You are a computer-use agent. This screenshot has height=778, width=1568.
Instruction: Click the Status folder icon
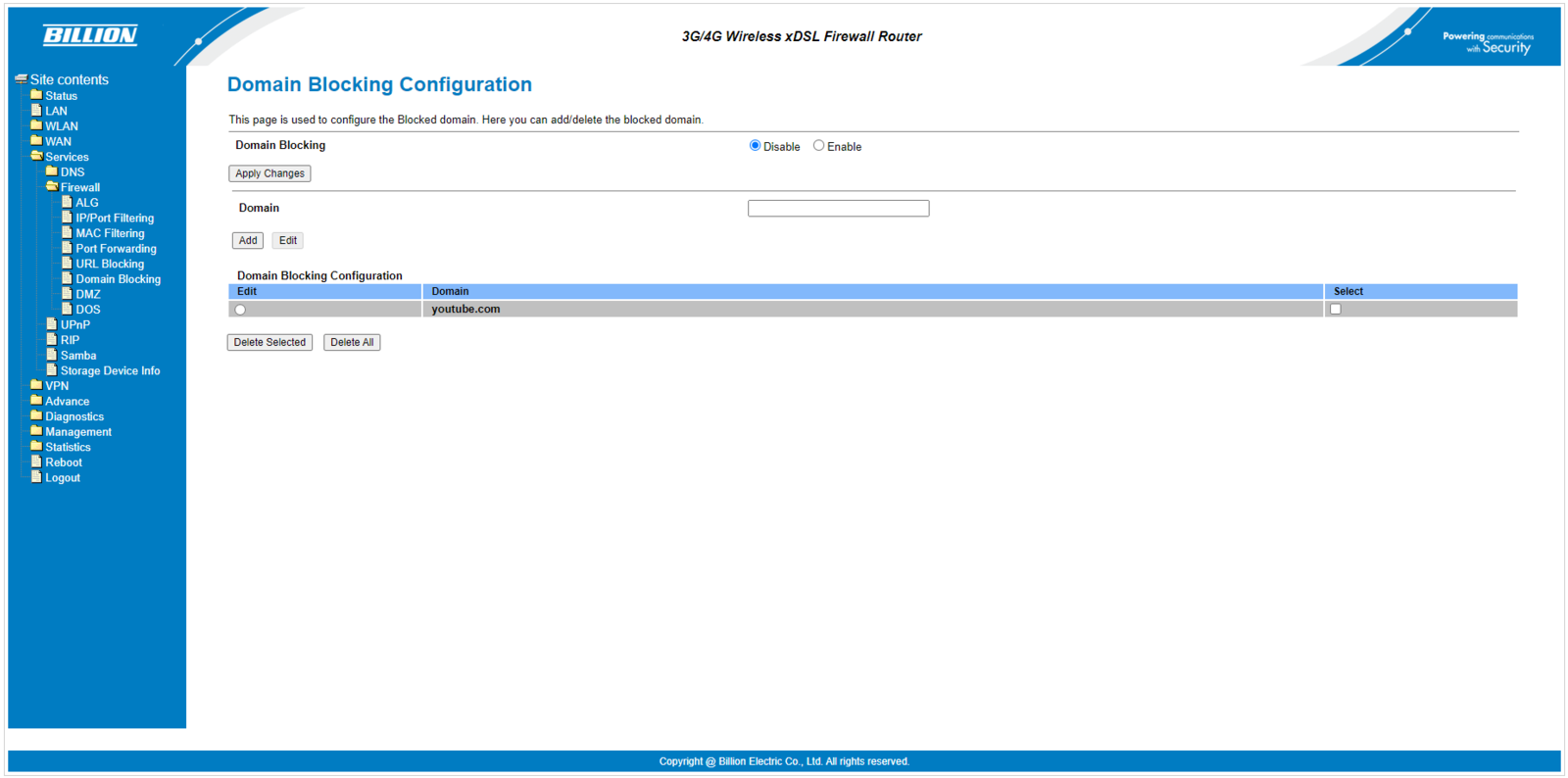pyautogui.click(x=36, y=95)
